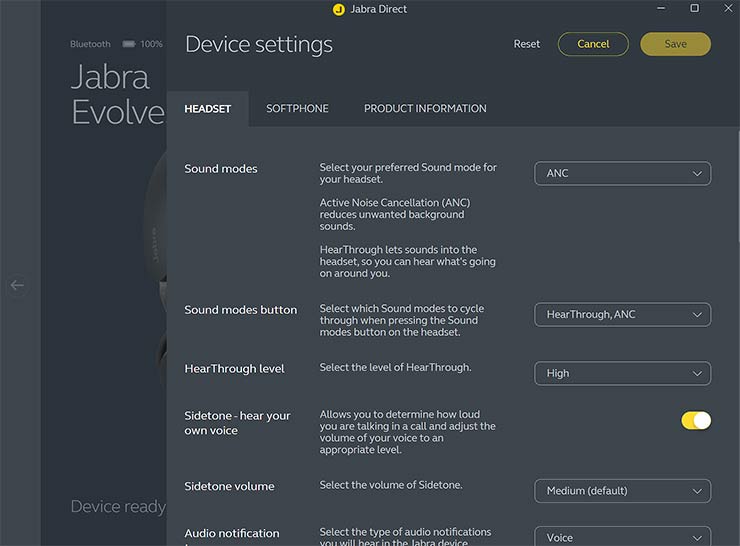Switch to the SOFTPHONE tab
Screen dimensions: 740x546
tap(297, 108)
